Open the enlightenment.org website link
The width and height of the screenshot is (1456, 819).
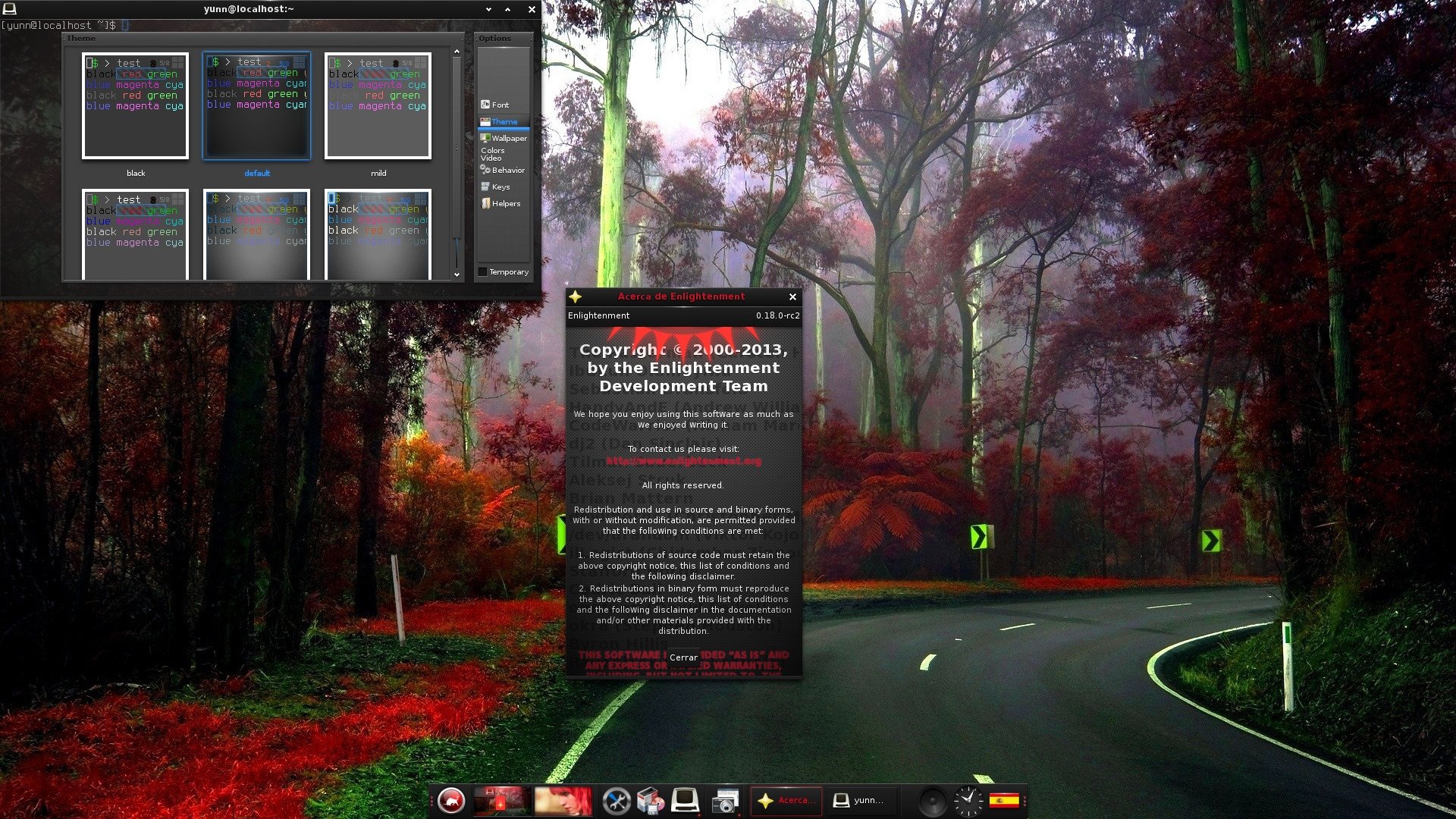click(x=683, y=460)
